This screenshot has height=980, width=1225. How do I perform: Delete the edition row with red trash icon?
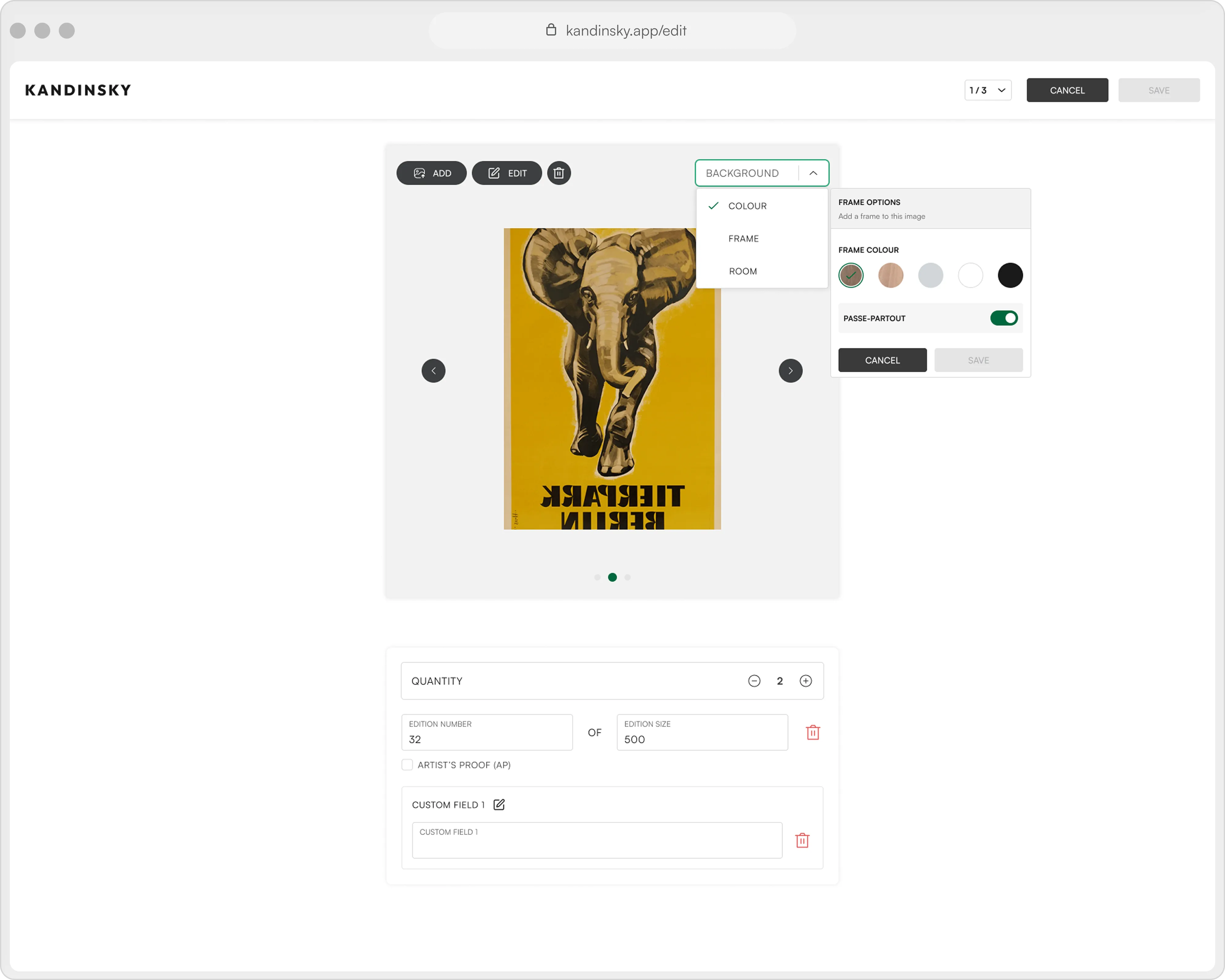(812, 732)
